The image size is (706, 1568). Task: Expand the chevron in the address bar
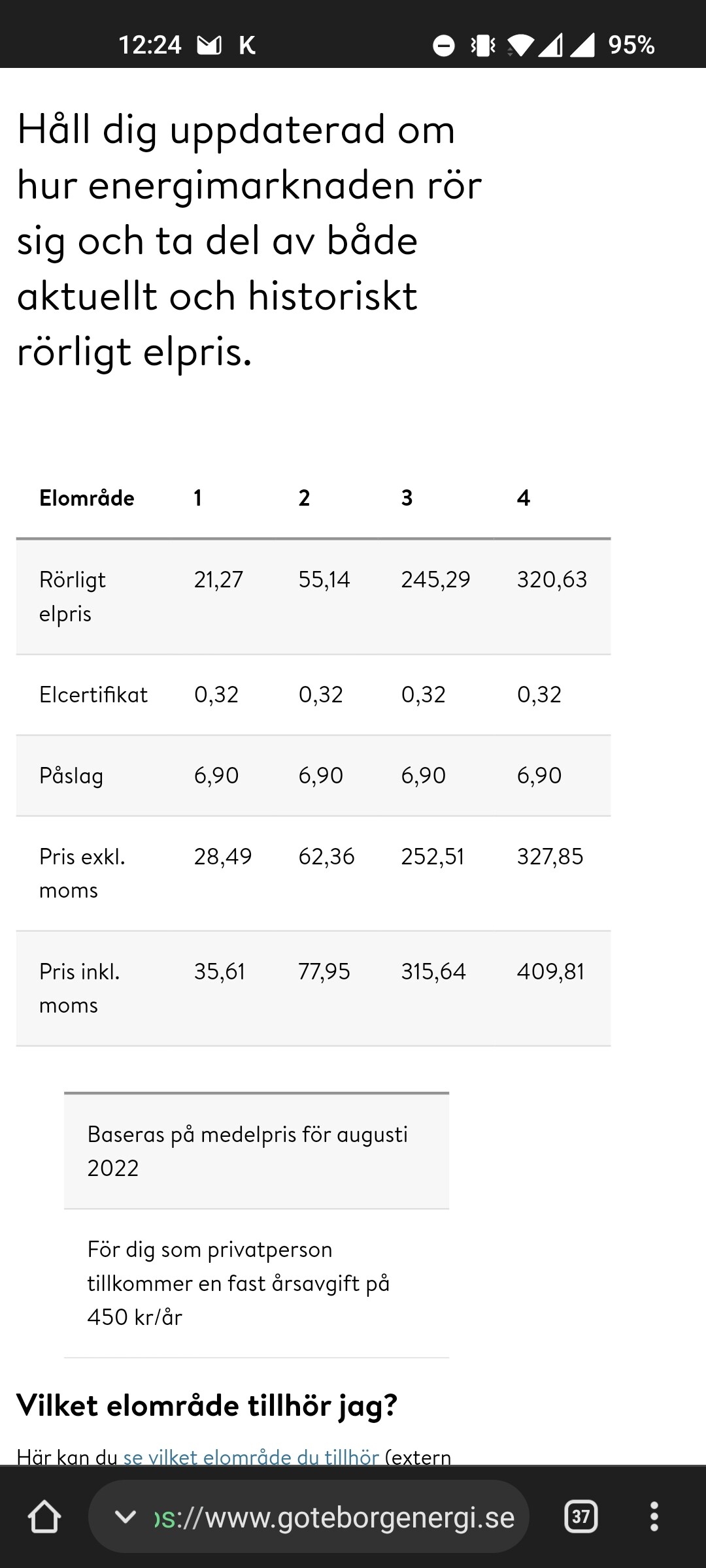(x=125, y=1516)
